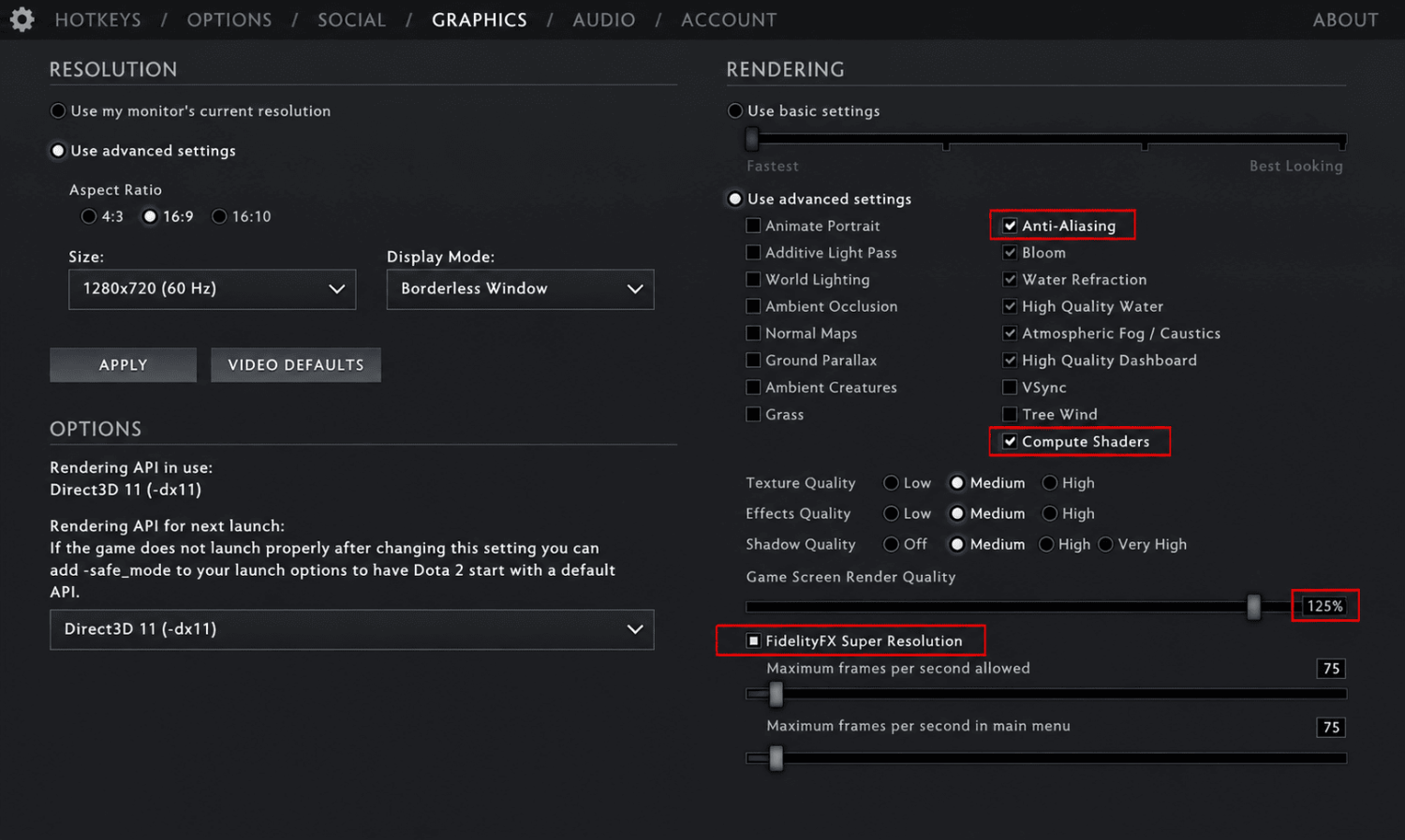Toggle FidelityFX Super Resolution checkbox
This screenshot has height=840, width=1405.
[x=753, y=641]
